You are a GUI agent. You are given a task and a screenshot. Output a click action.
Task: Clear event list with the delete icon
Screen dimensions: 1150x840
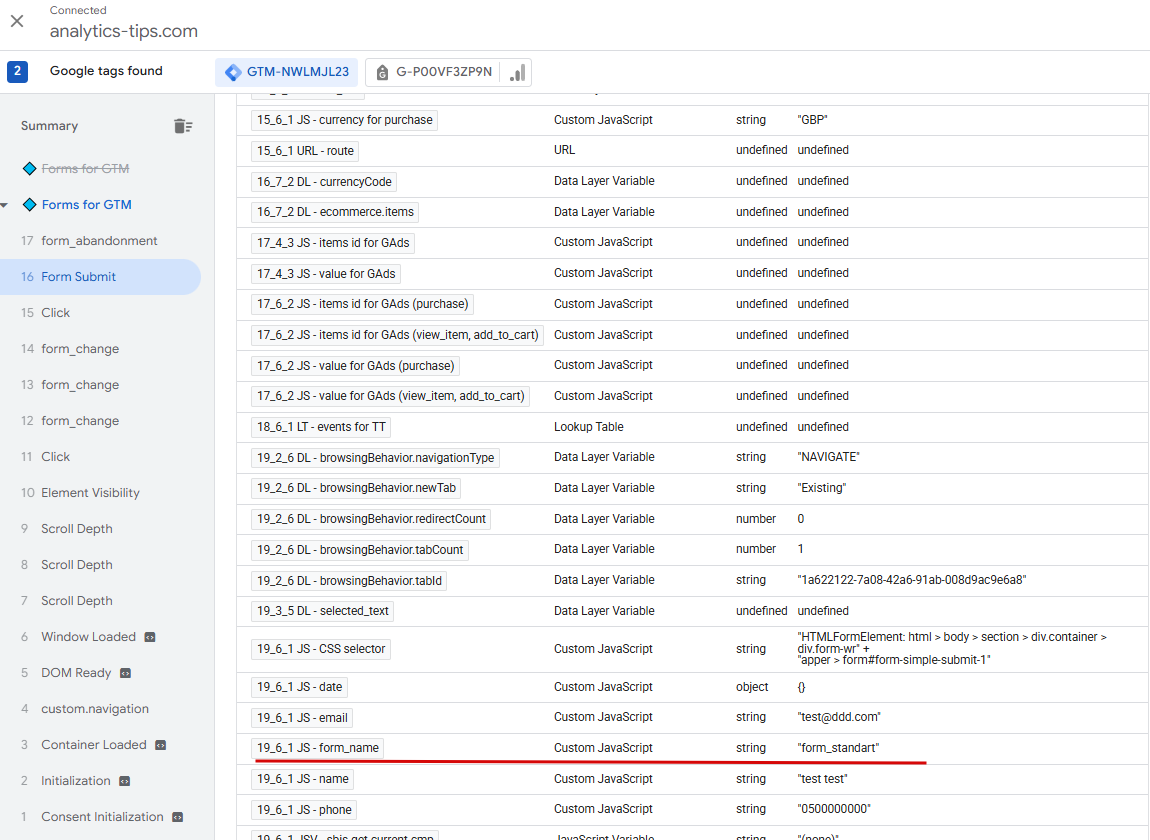[x=183, y=126]
